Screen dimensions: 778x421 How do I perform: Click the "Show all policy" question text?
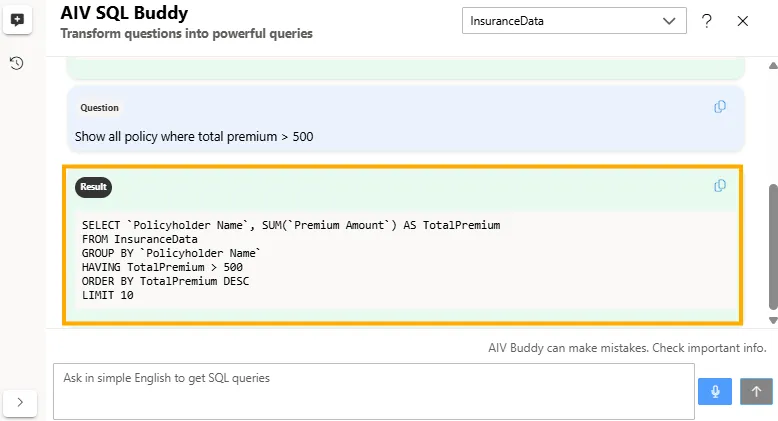(x=194, y=136)
